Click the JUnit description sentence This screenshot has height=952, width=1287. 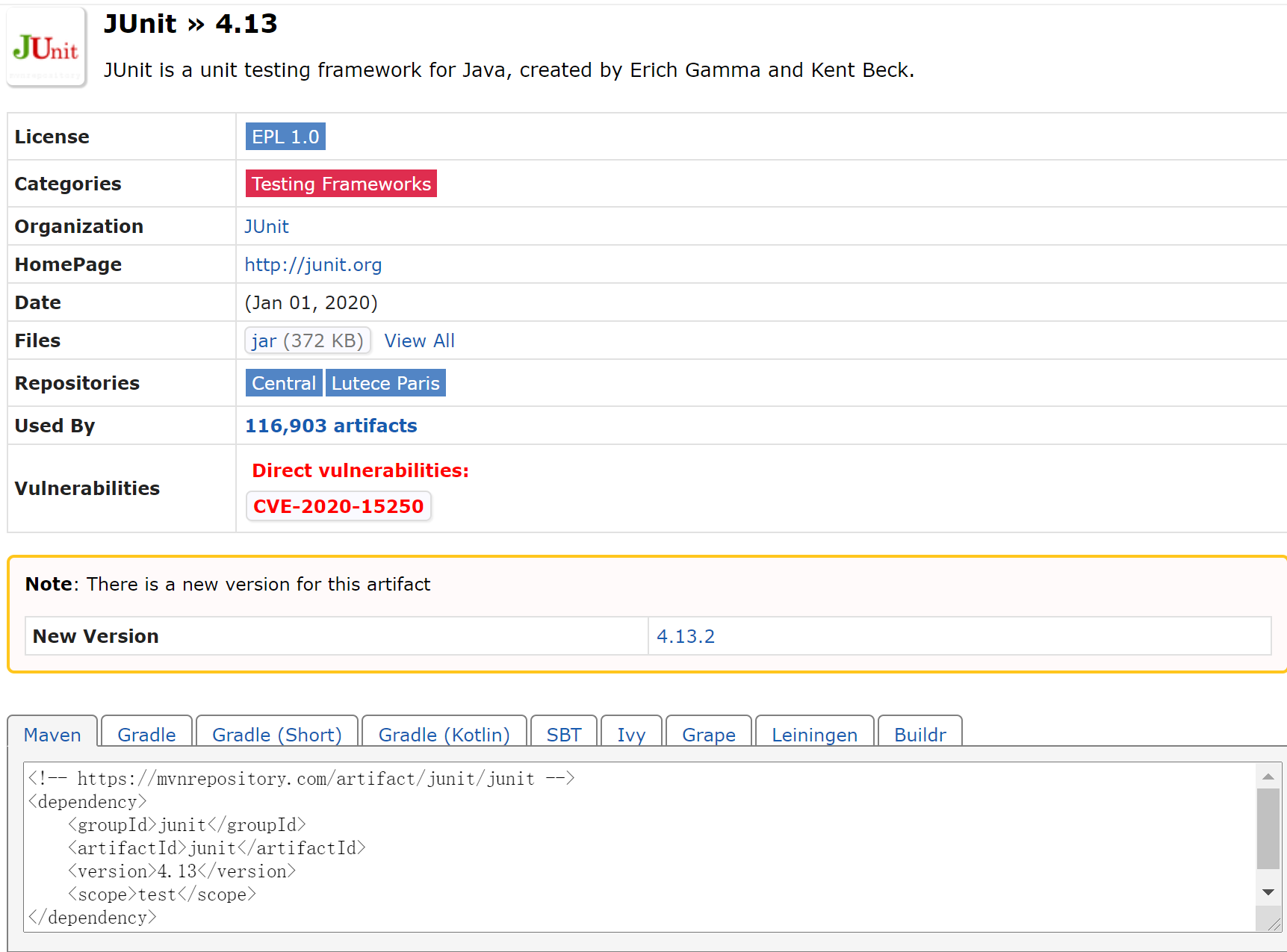coord(509,70)
